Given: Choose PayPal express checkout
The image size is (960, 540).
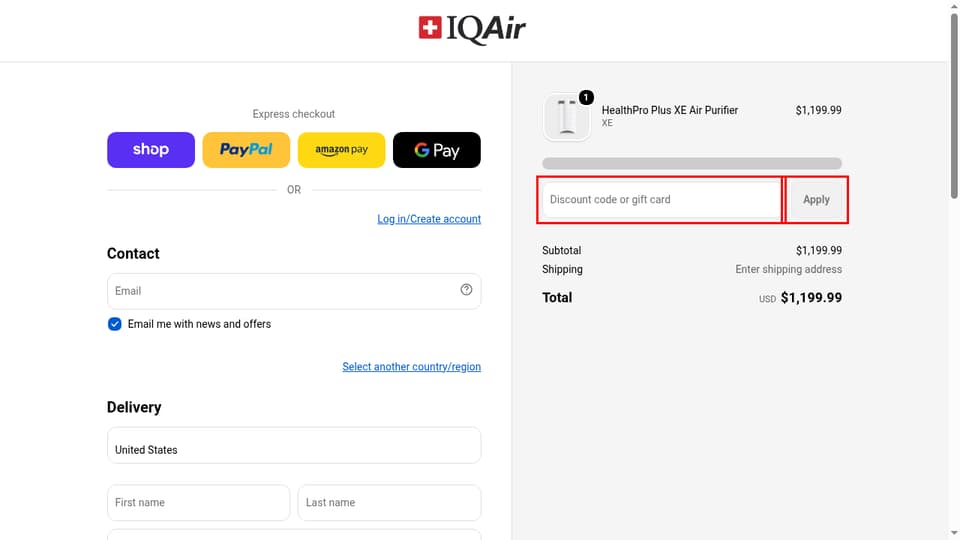Looking at the screenshot, I should [246, 150].
